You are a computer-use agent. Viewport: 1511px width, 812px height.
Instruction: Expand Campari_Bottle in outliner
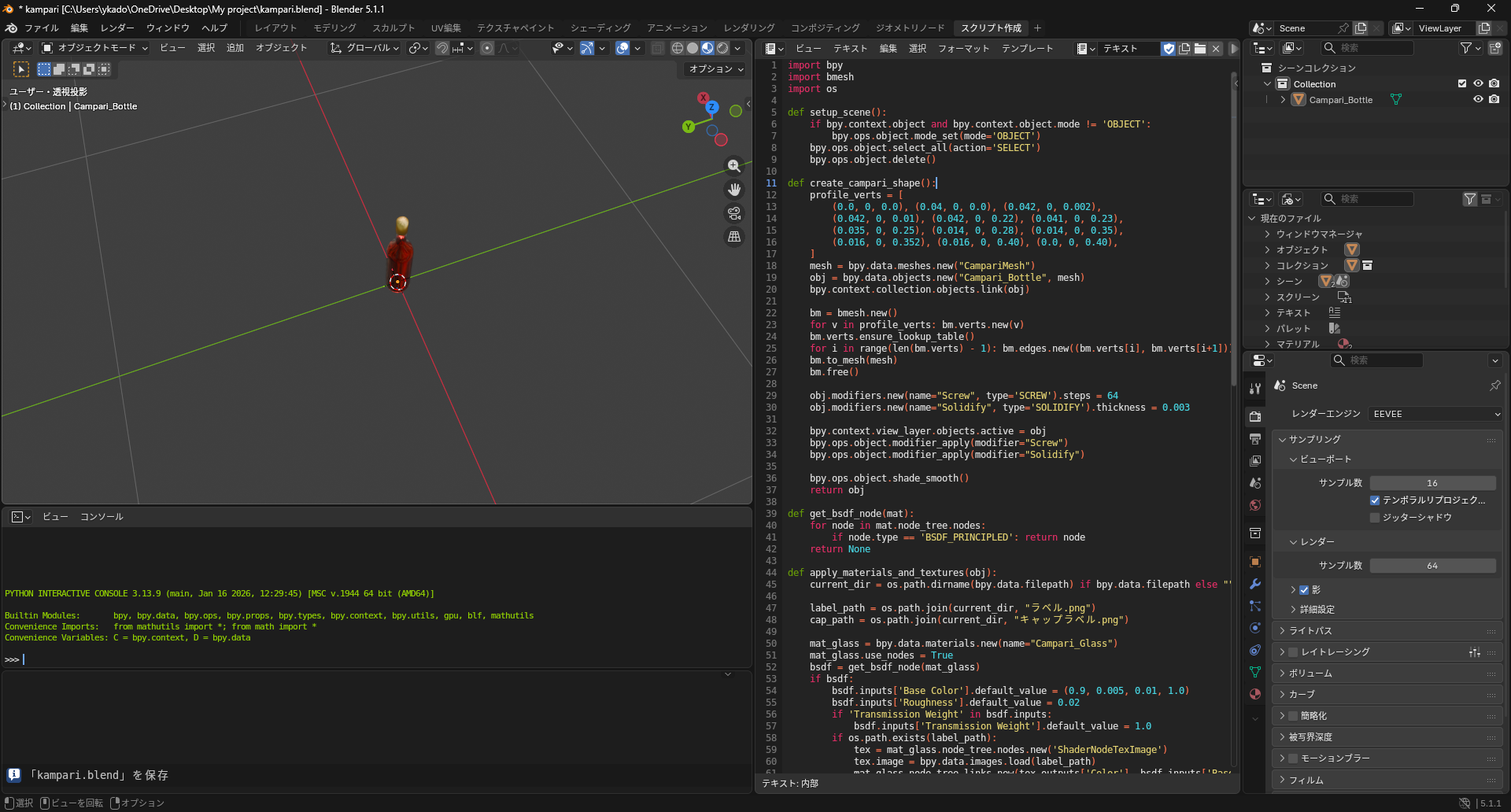pos(1283,100)
